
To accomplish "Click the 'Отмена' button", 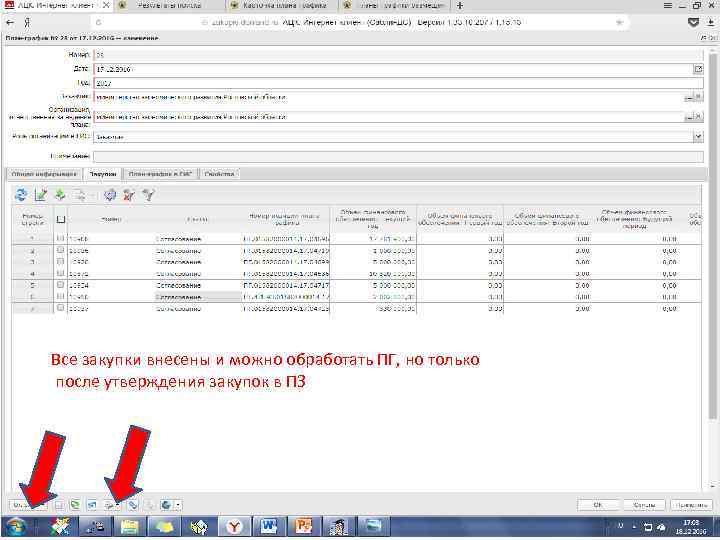I will 644,505.
